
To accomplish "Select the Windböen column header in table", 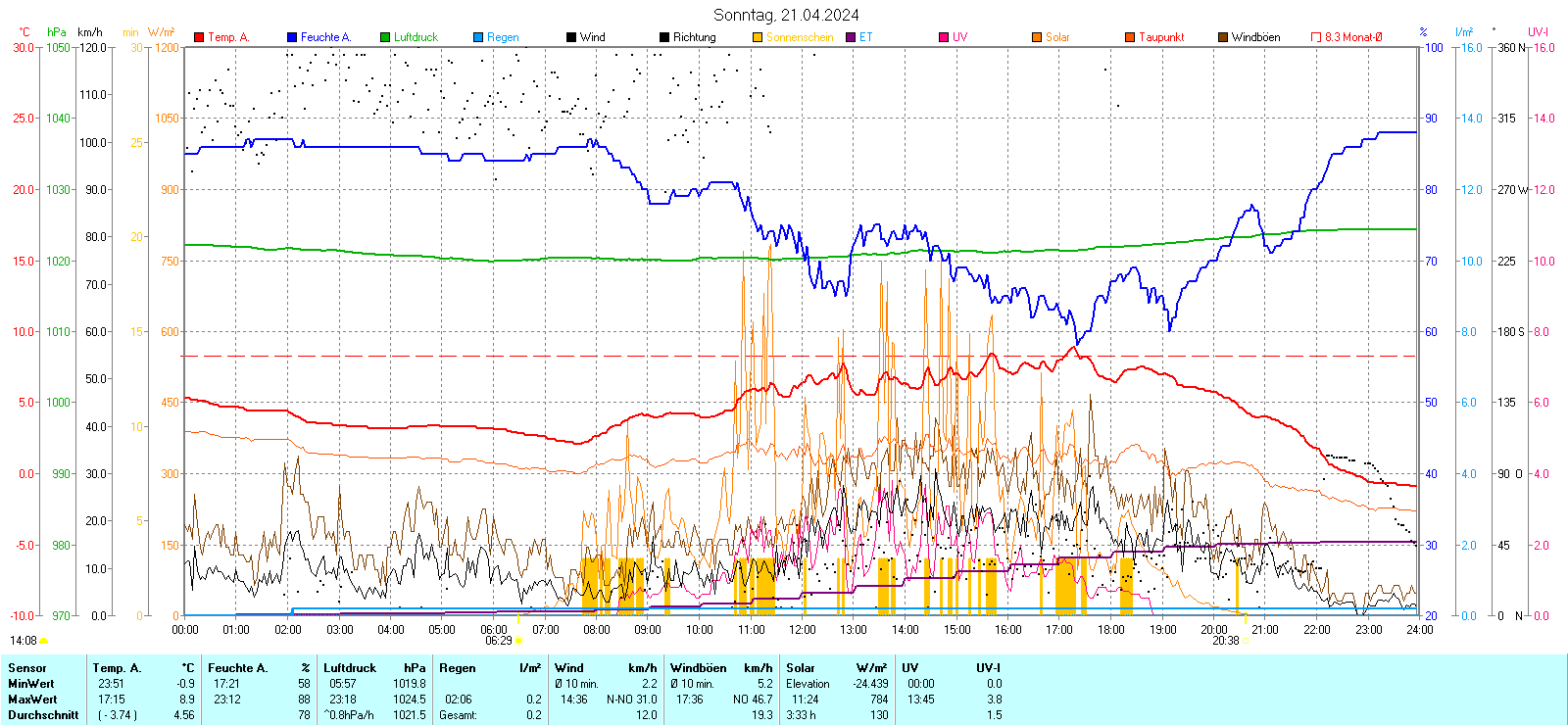I will (x=698, y=668).
